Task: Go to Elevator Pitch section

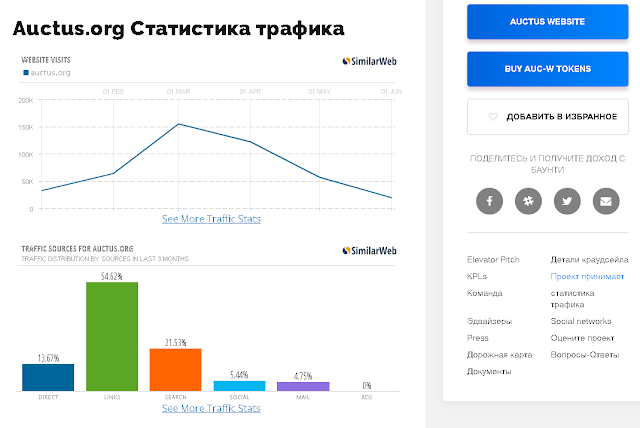Action: tap(493, 259)
